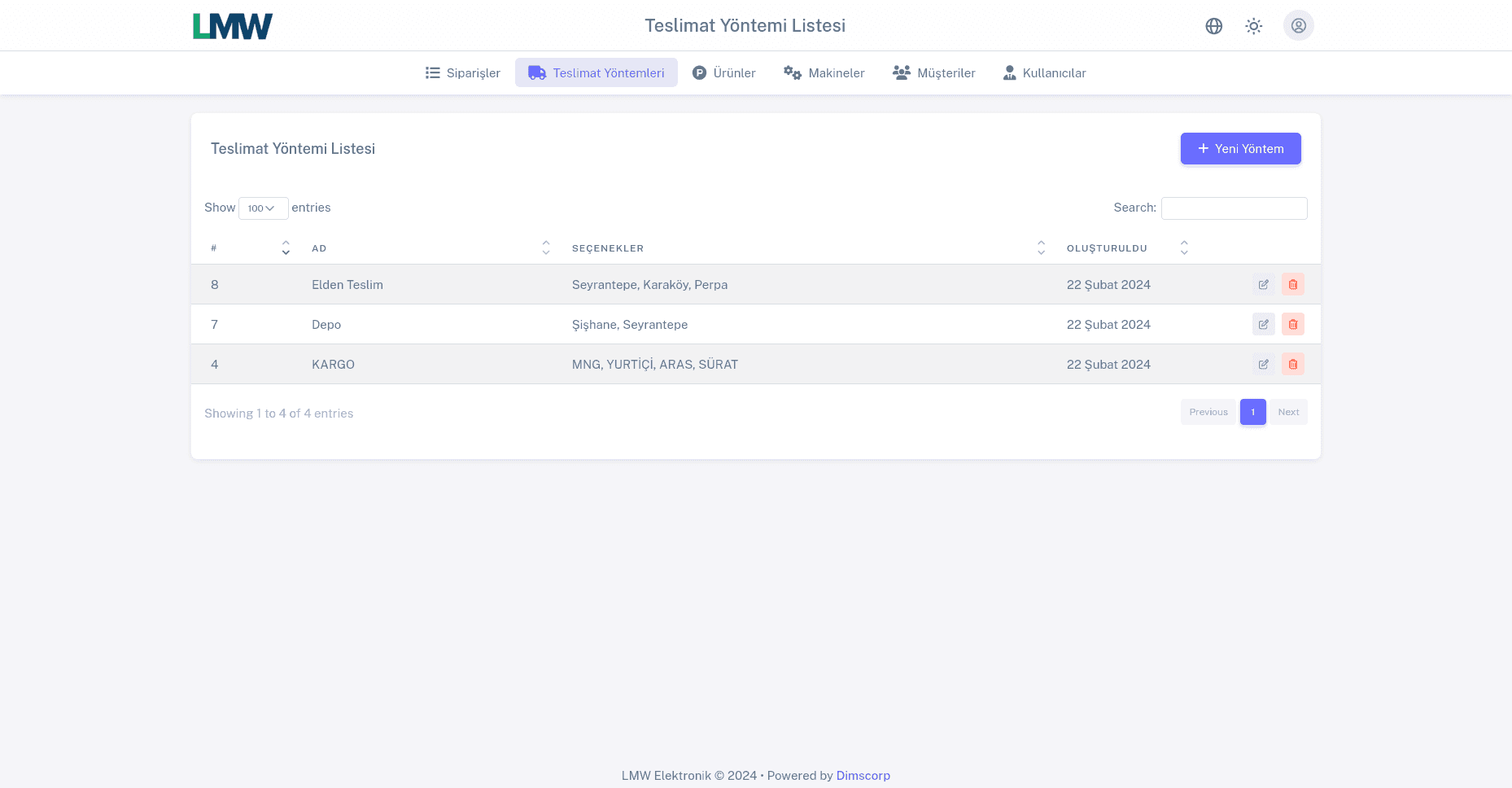Viewport: 1512px width, 788px height.
Task: Click the trash icon for KARGO row
Action: 1292,365
